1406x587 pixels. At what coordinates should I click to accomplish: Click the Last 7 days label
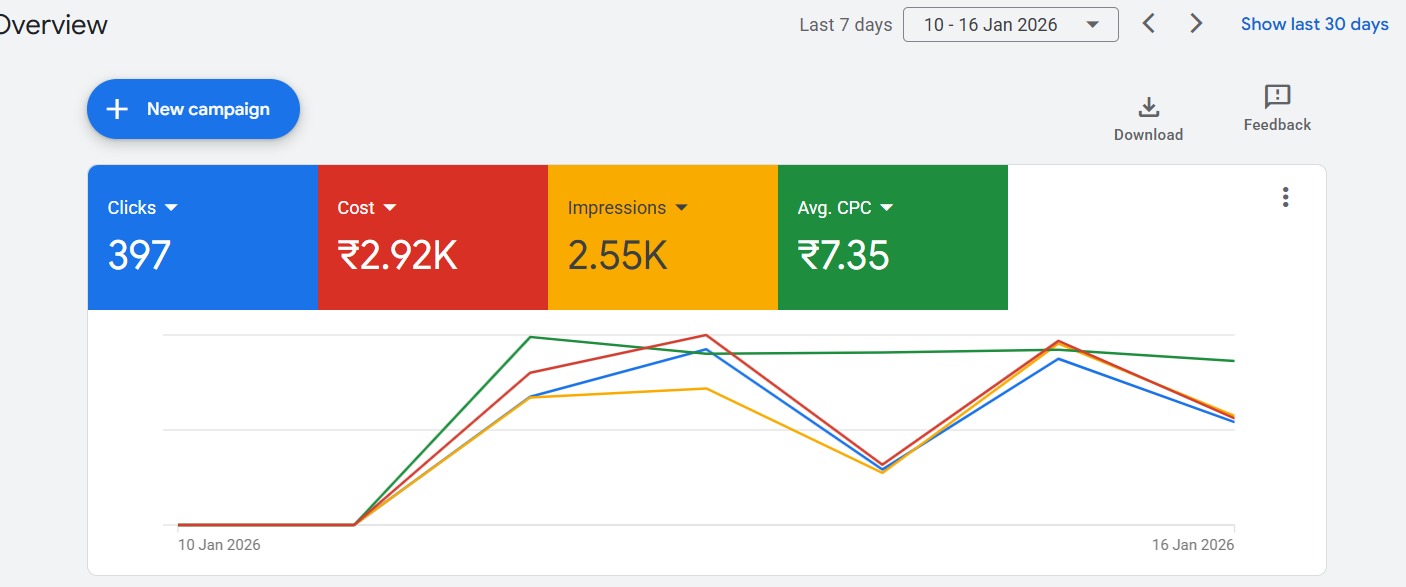[x=845, y=25]
